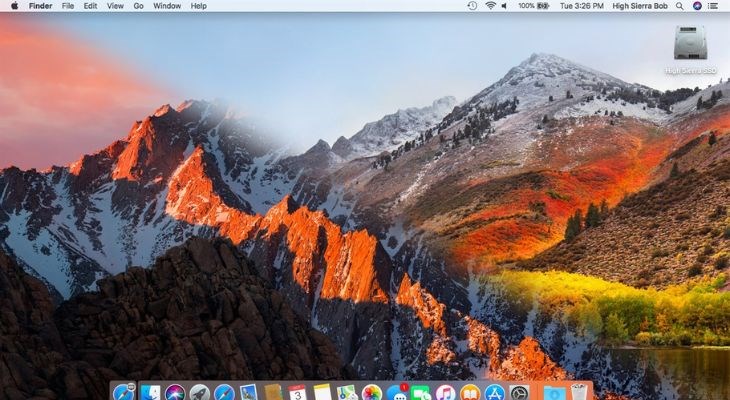Open App Store icon in Dock

[x=495, y=392]
